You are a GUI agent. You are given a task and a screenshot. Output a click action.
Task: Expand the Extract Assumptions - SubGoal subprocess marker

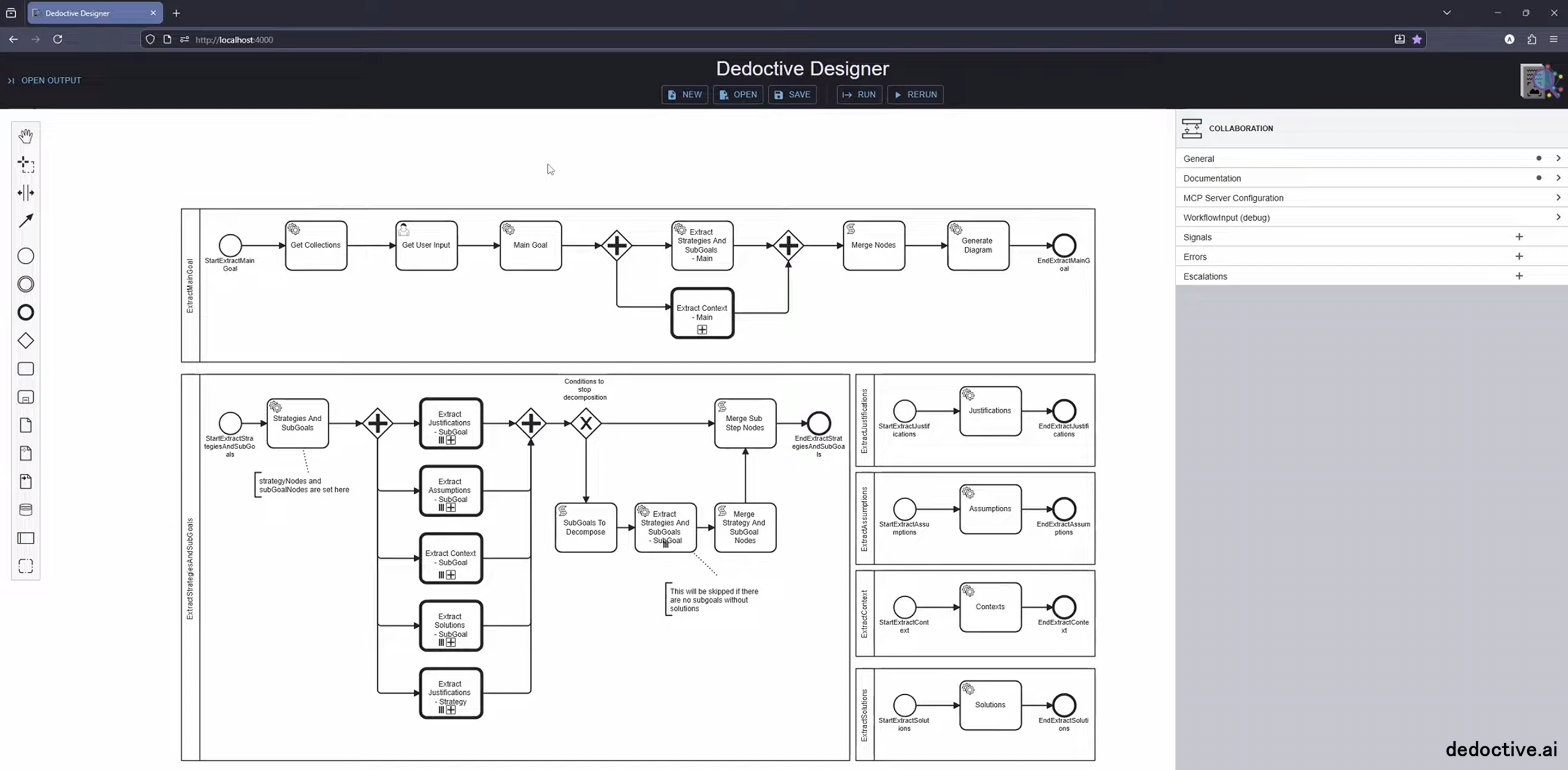(450, 508)
